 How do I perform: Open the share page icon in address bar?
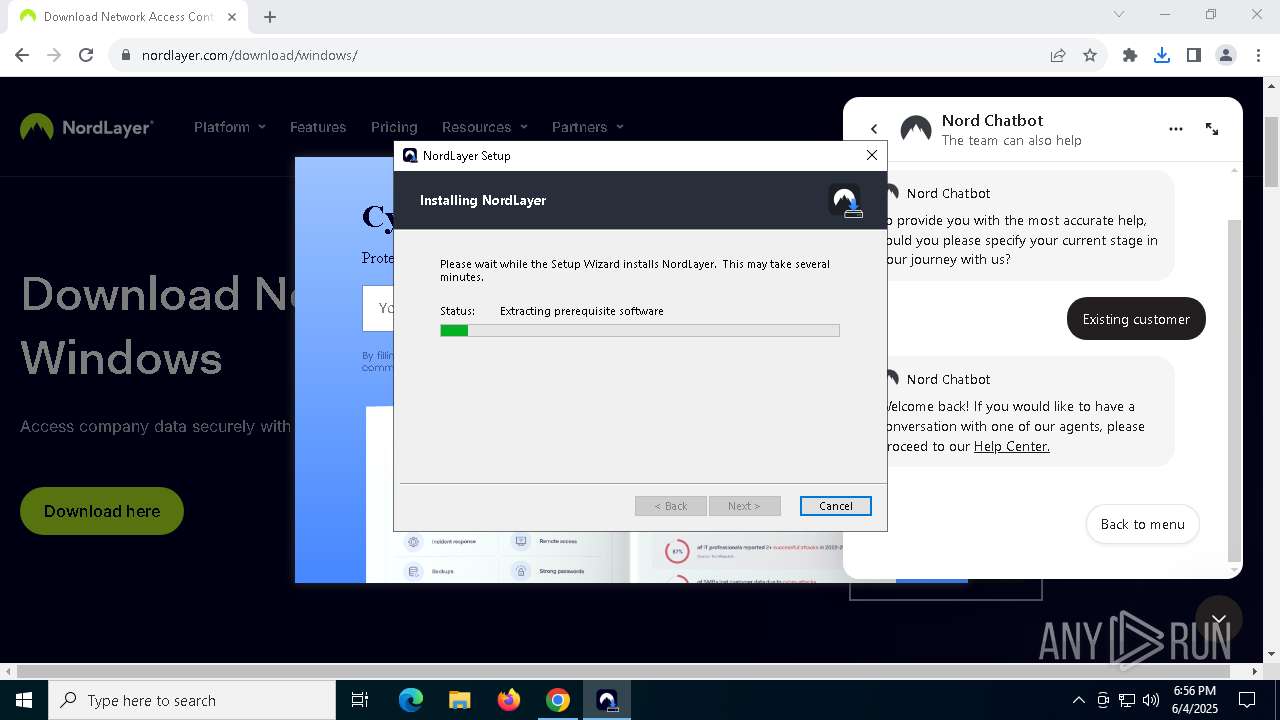coord(1058,55)
